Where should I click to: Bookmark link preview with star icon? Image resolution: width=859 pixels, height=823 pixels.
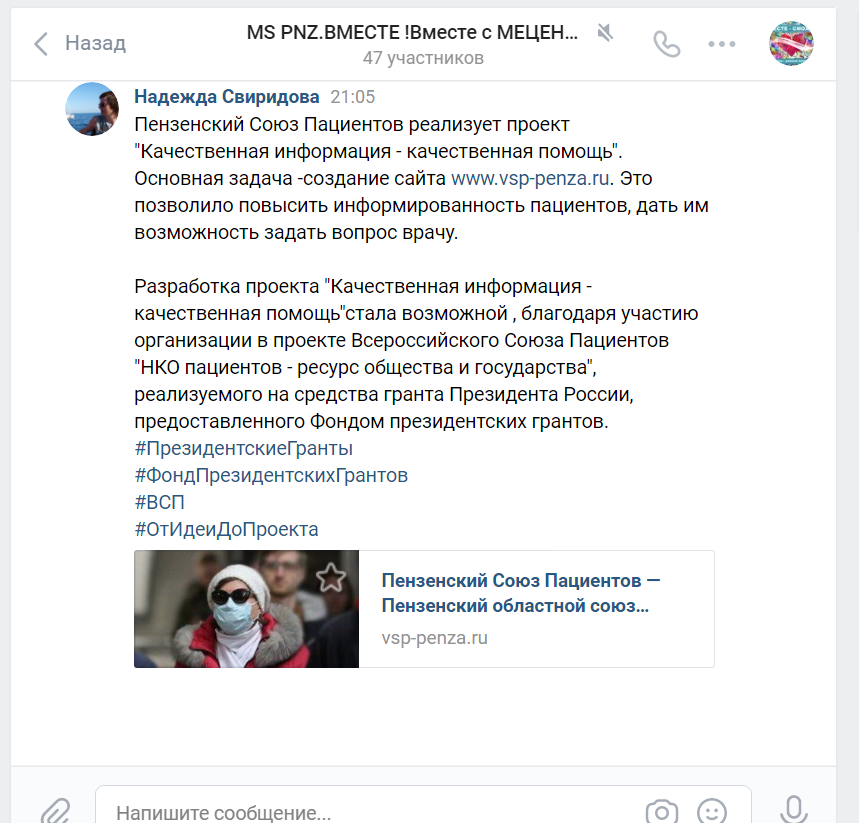331,578
